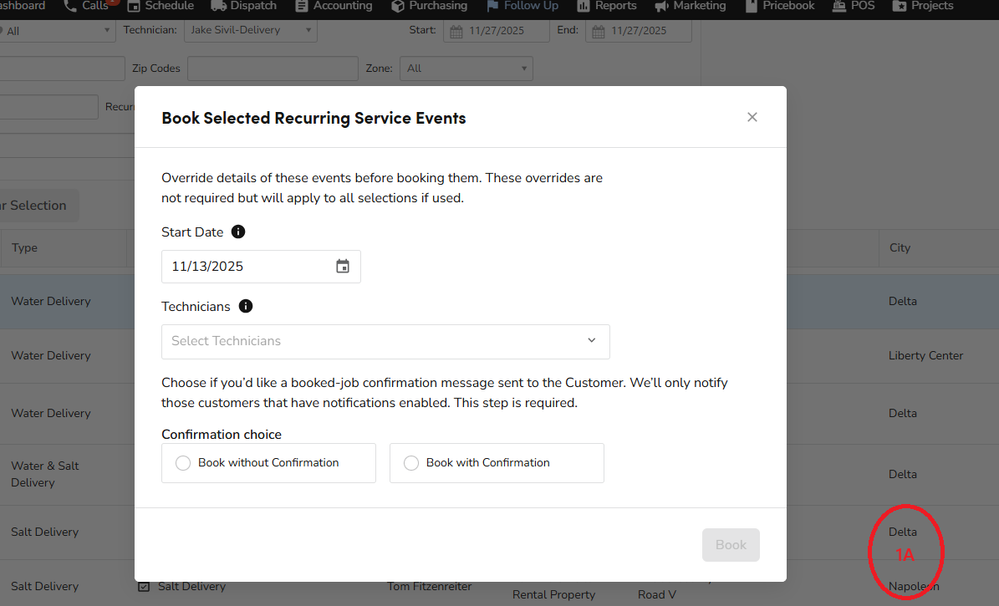999x606 pixels.
Task: Toggle the Salt Delivery checkbox in bottom row
Action: point(144,587)
